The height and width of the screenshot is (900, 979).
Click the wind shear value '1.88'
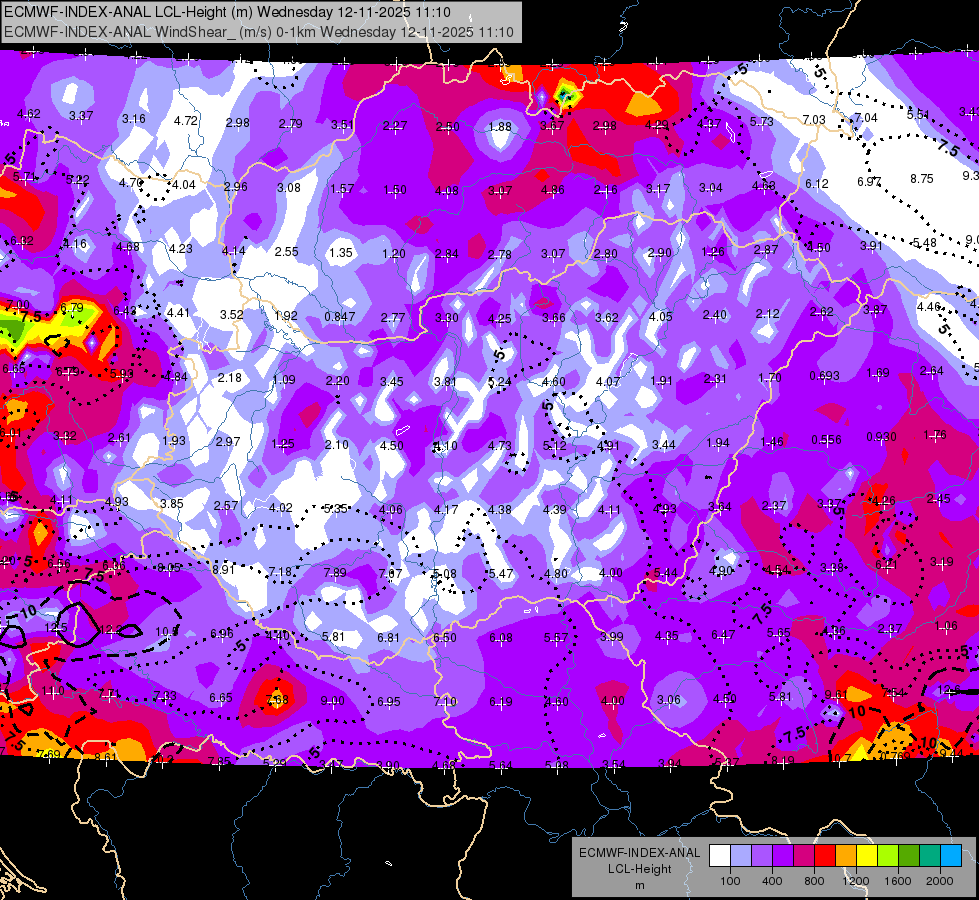[x=499, y=126]
